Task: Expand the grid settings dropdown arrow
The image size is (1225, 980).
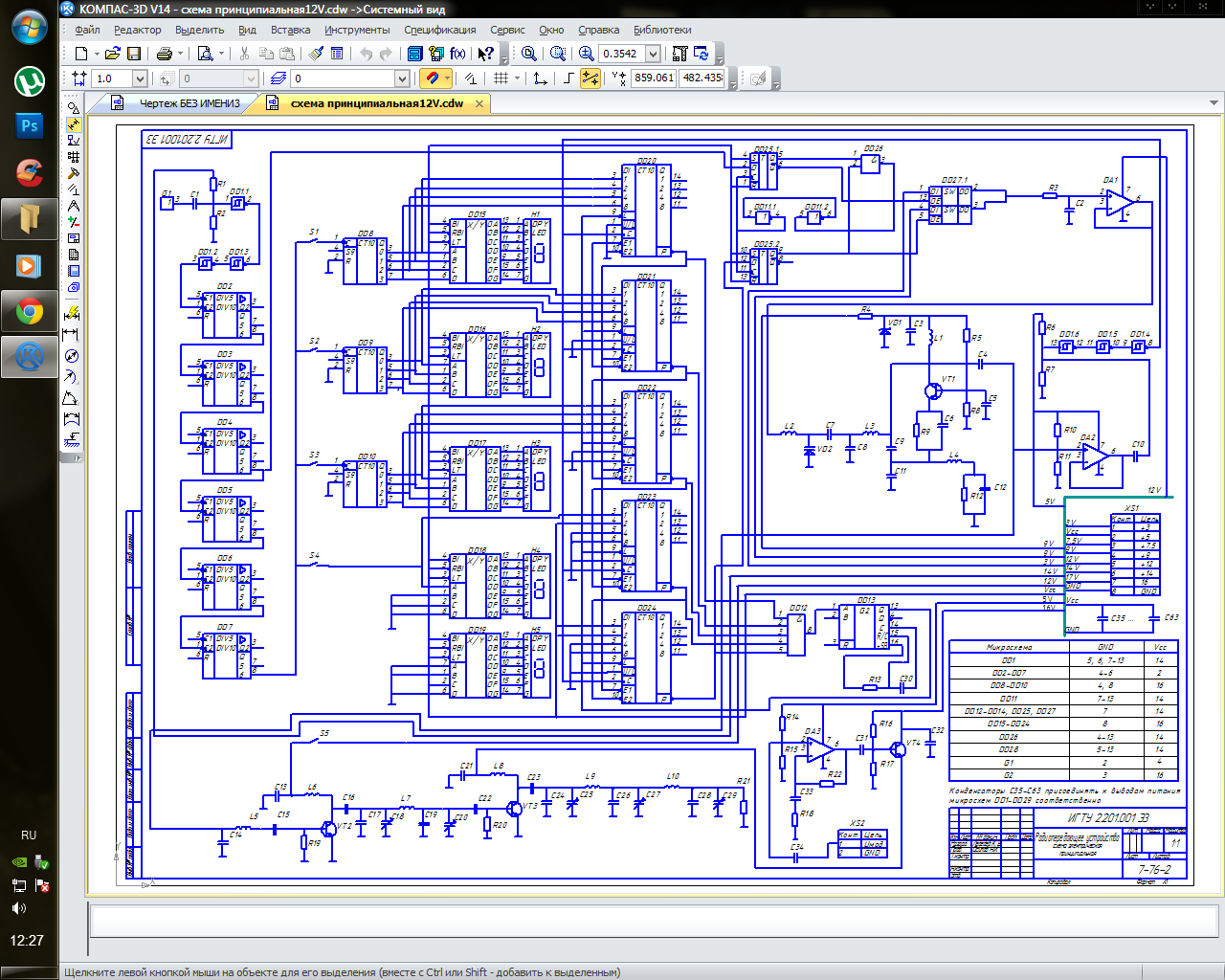Action: [518, 78]
